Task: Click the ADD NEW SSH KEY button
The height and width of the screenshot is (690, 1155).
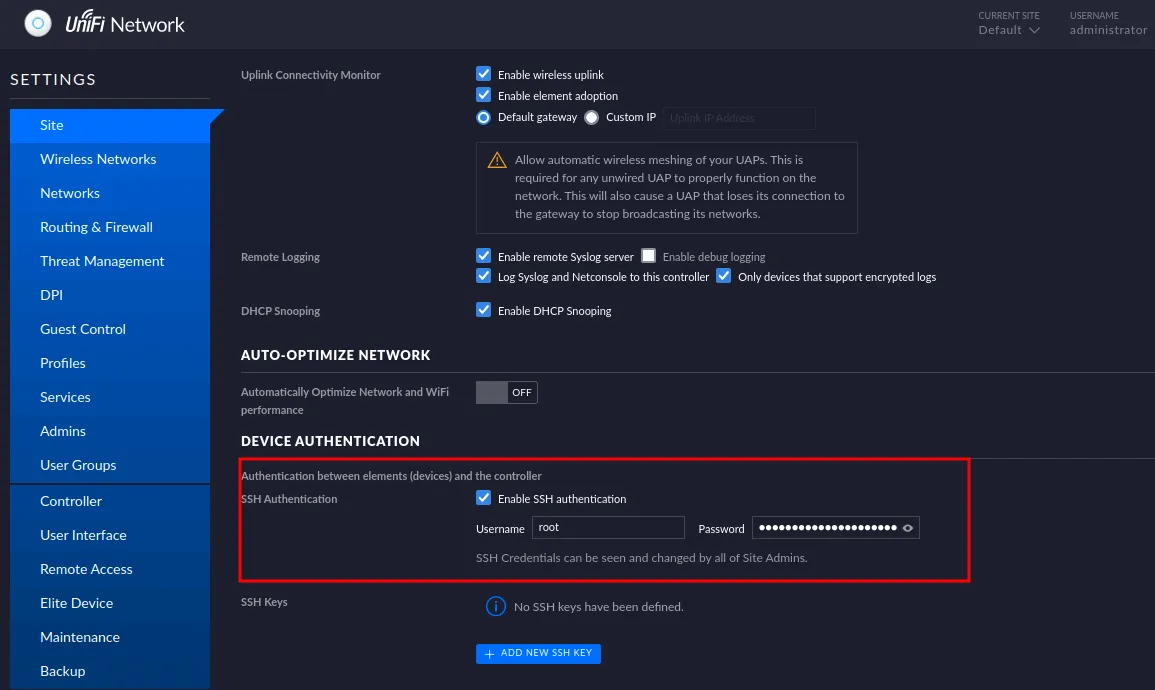Action: coord(538,653)
